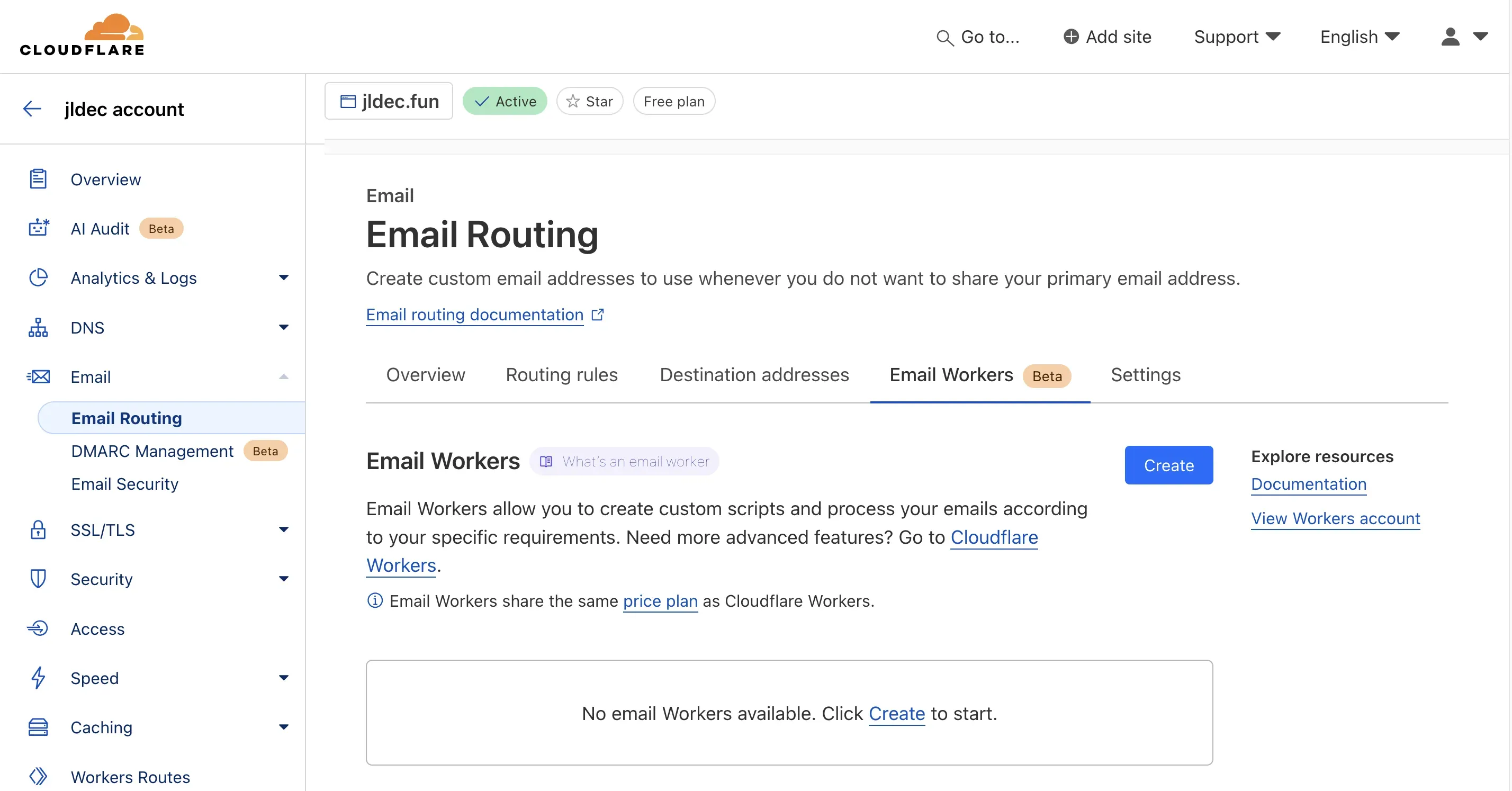The height and width of the screenshot is (791, 1512).
Task: Open the account profile icon
Action: [1450, 37]
